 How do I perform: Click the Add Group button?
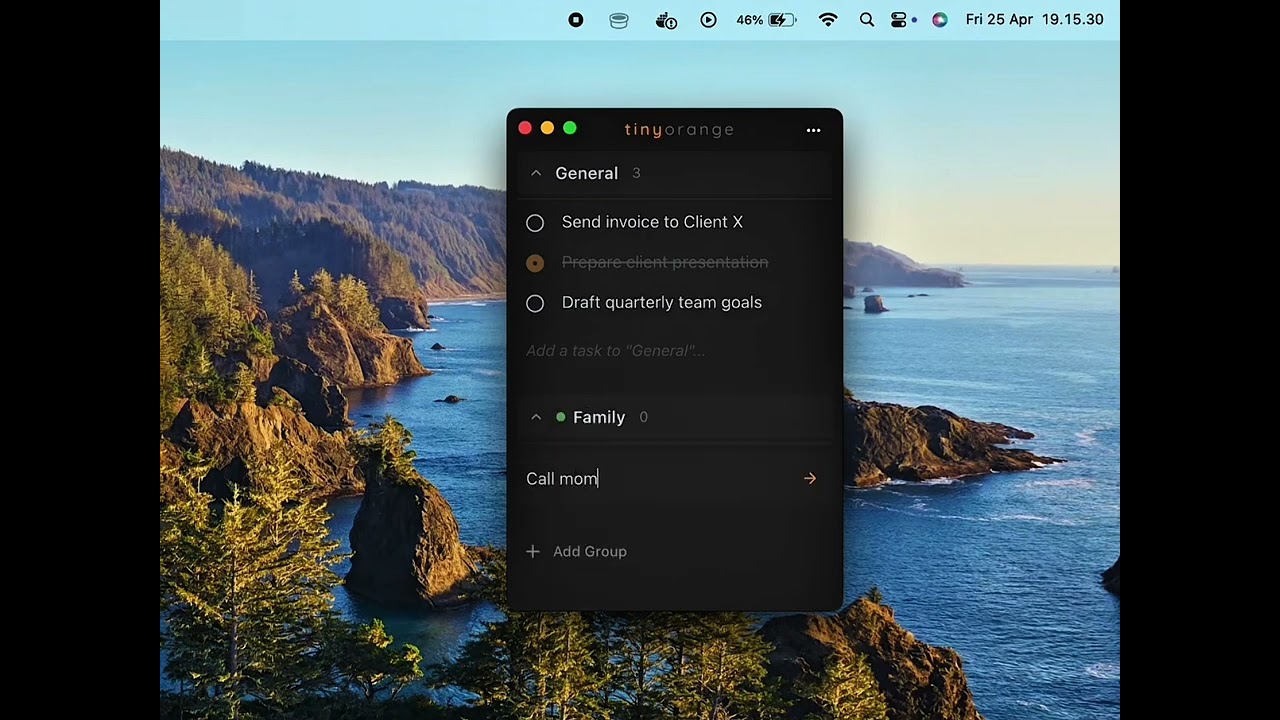pos(577,551)
